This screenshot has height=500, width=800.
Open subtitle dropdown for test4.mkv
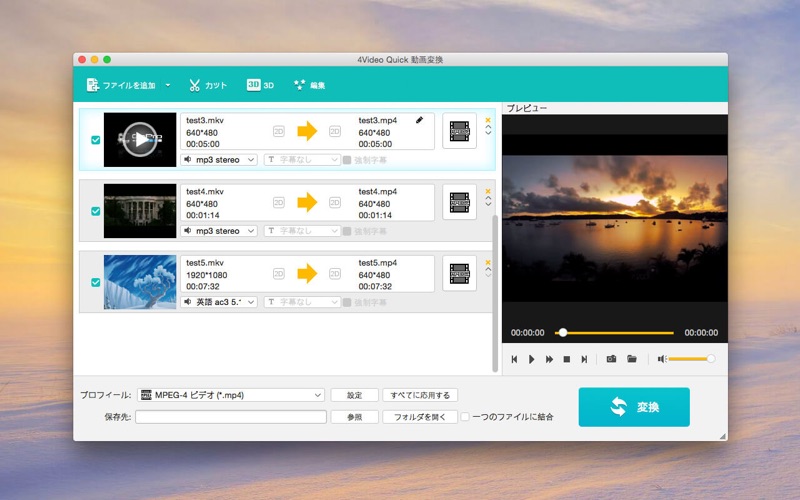point(302,231)
